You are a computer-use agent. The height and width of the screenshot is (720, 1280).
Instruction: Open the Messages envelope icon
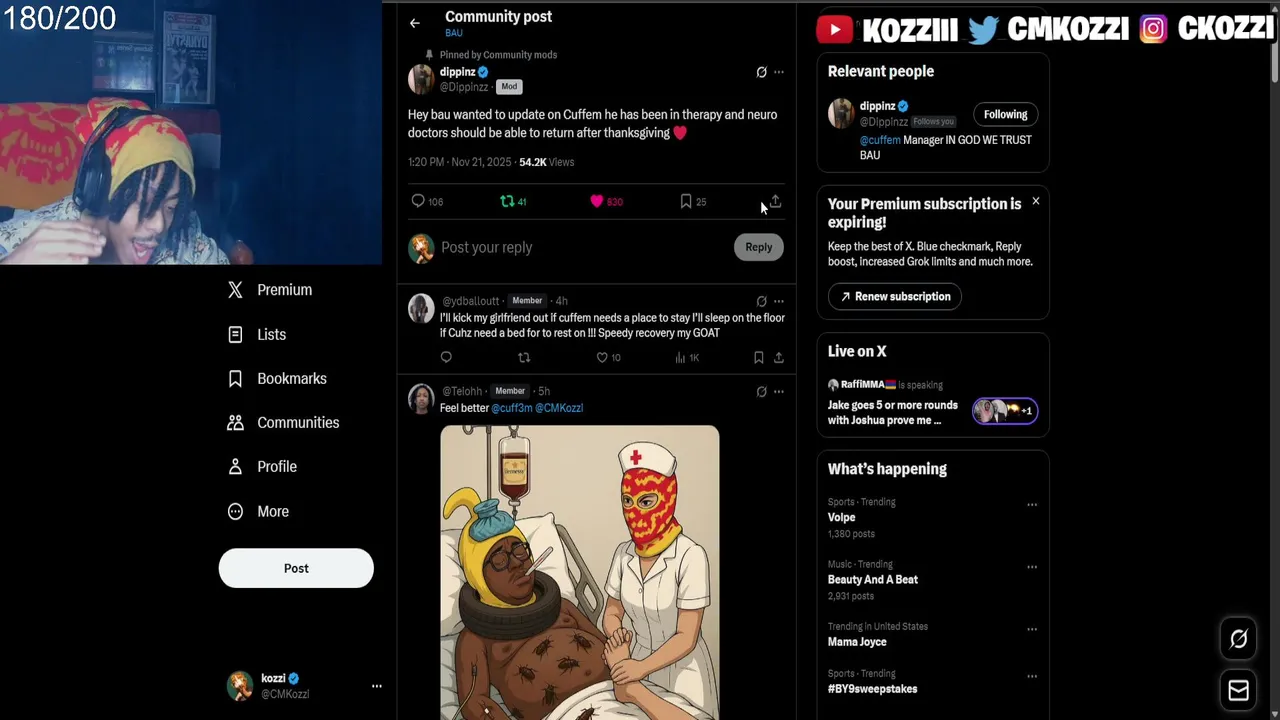coord(1238,690)
